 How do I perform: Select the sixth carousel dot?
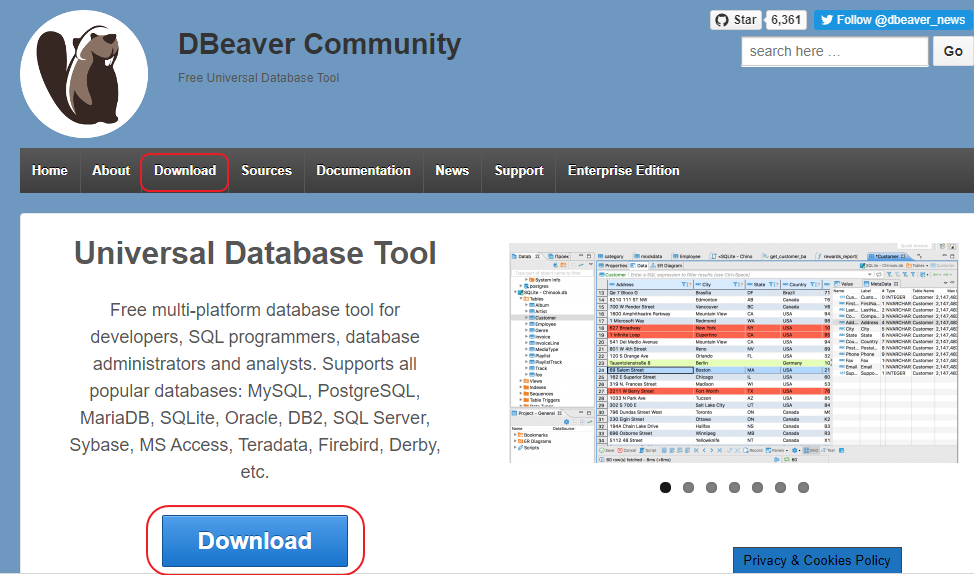780,487
